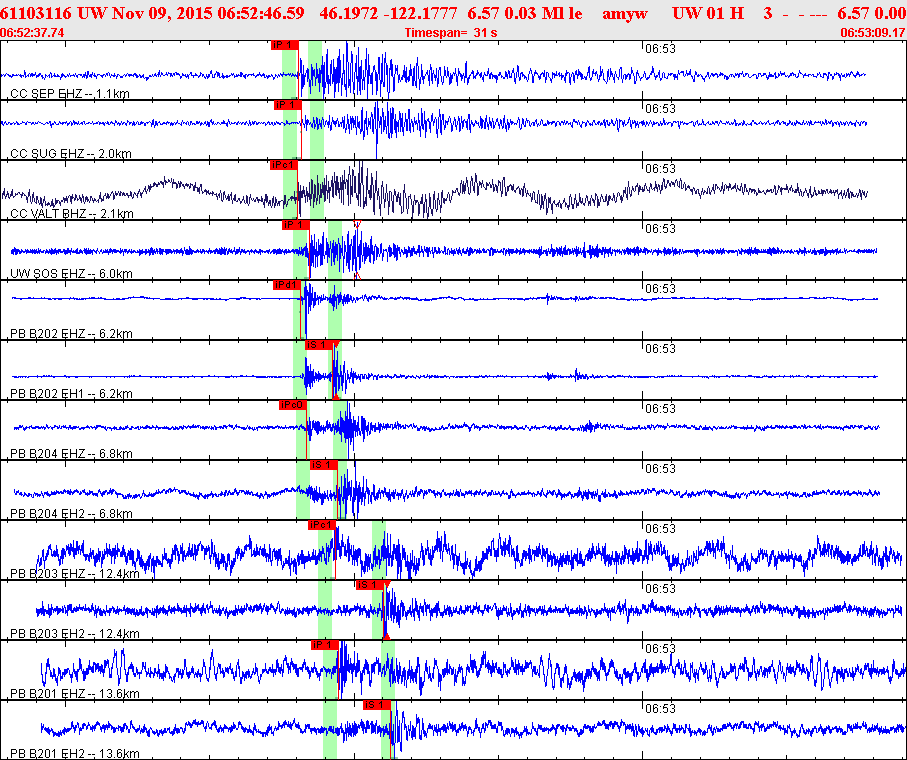The width and height of the screenshot is (907, 760).
Task: Select the iPd1 pick flag on PB B202 EHZ
Action: [x=286, y=285]
